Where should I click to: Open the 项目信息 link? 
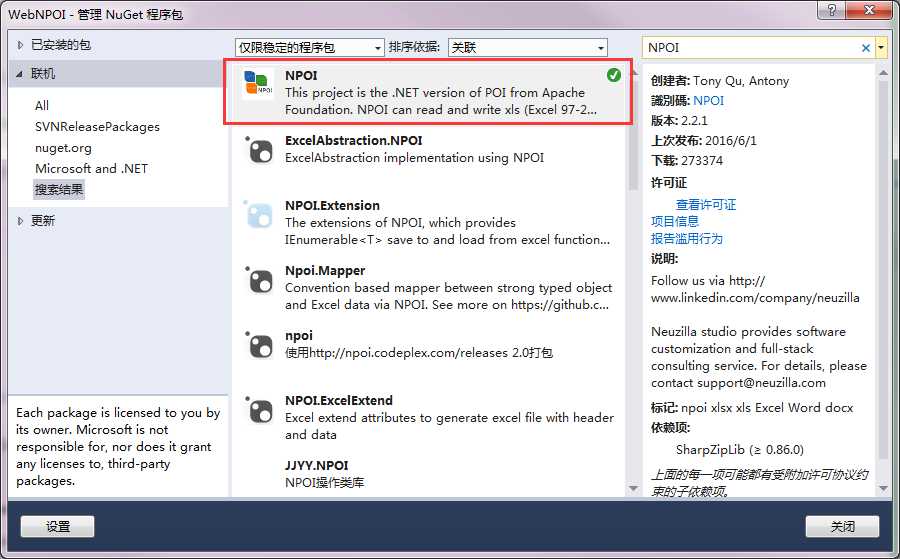click(x=674, y=222)
